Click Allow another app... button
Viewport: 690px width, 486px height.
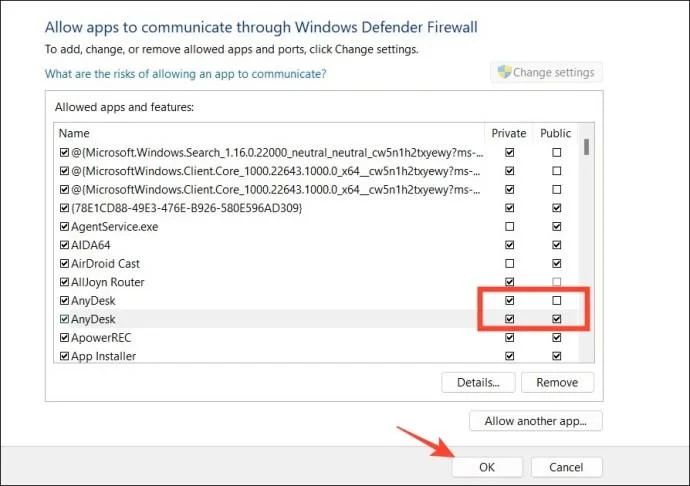(536, 421)
